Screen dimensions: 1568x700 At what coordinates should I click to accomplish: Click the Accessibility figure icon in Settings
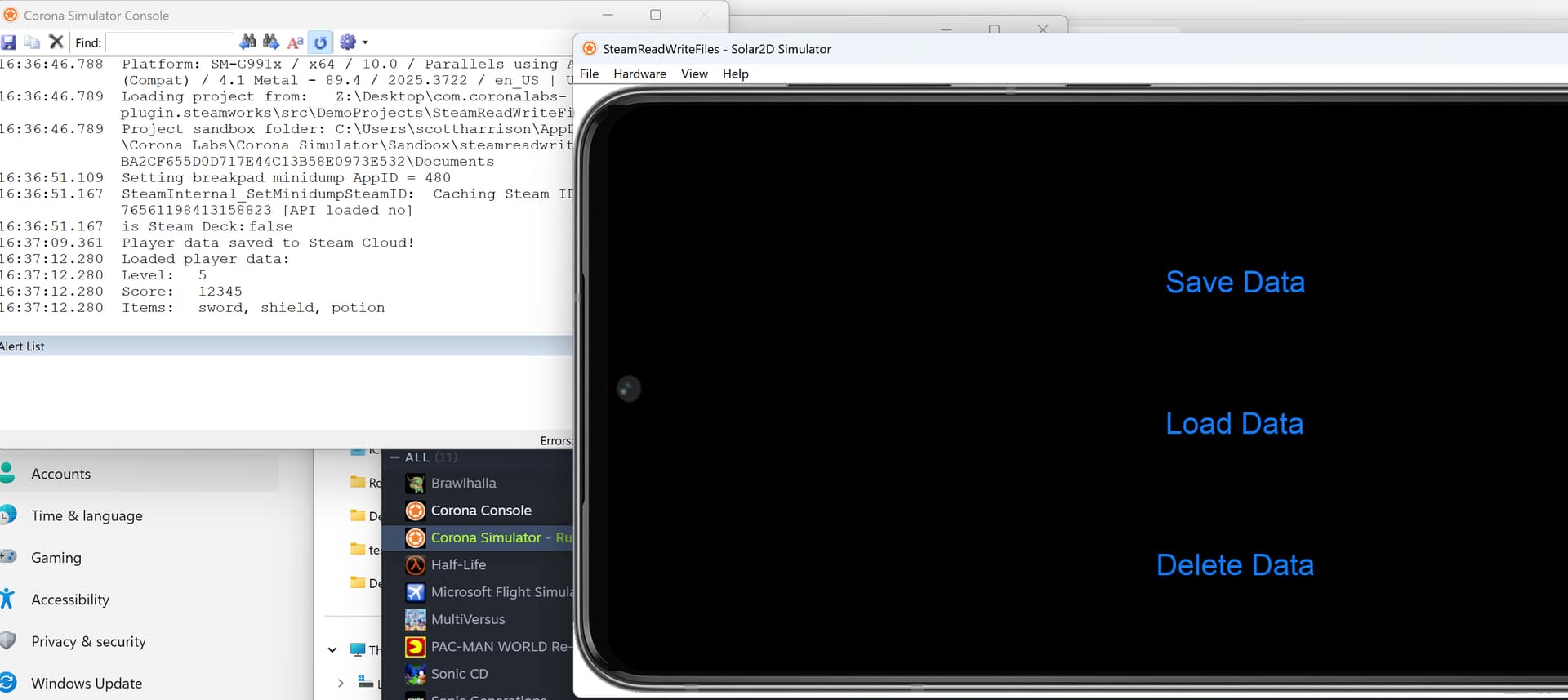click(x=7, y=599)
